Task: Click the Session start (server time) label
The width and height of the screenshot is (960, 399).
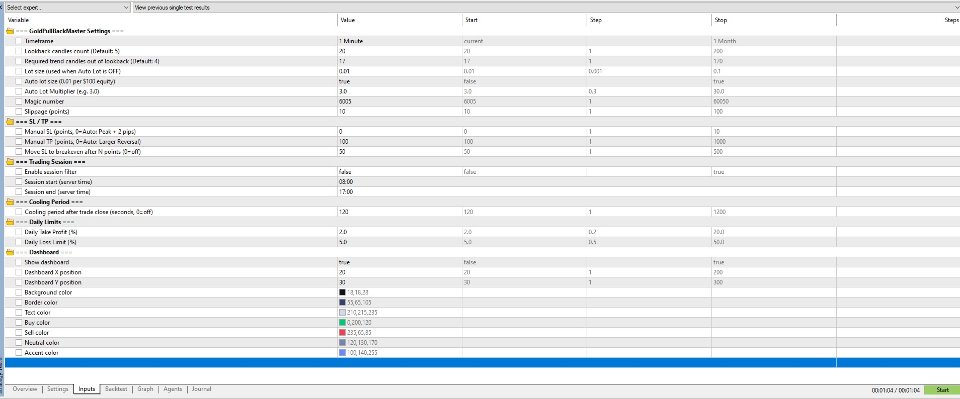Action: 58,182
